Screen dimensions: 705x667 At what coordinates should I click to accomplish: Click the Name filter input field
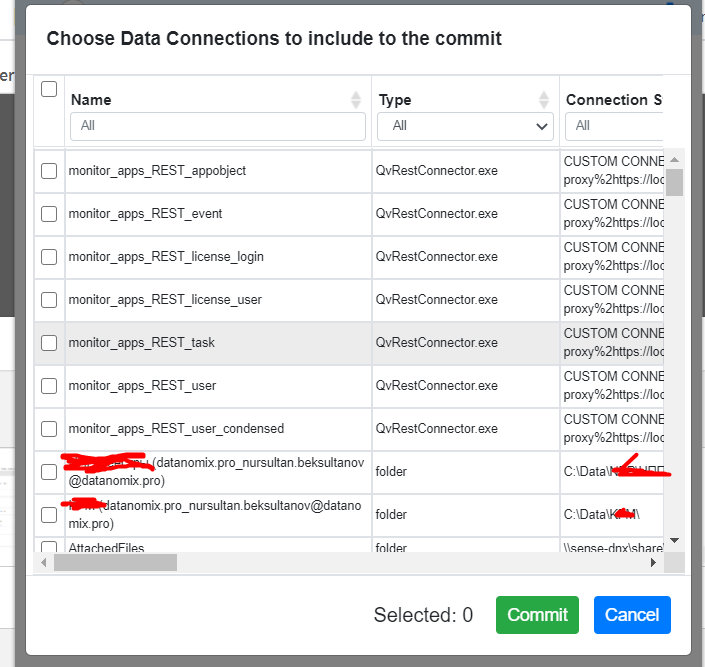(x=217, y=126)
